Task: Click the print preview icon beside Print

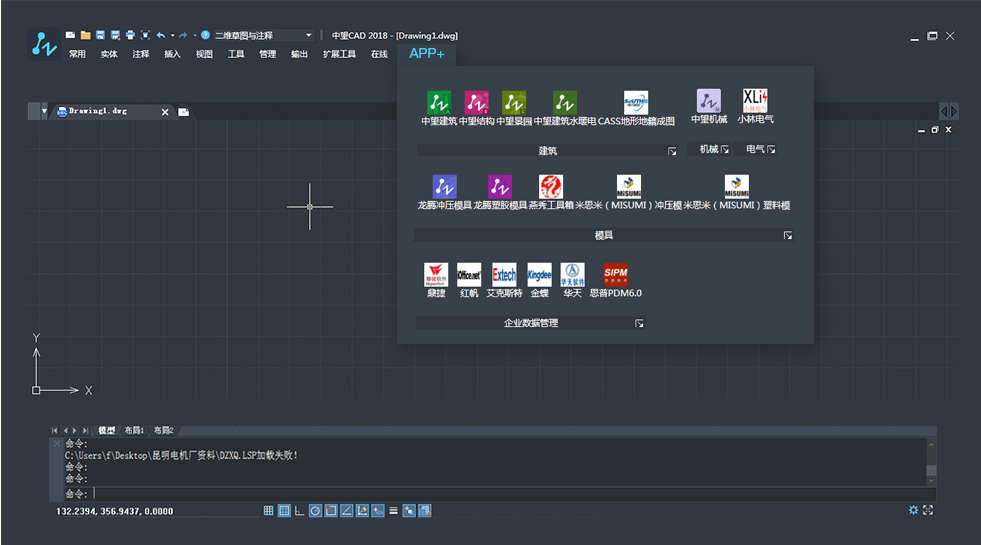Action: 145,35
